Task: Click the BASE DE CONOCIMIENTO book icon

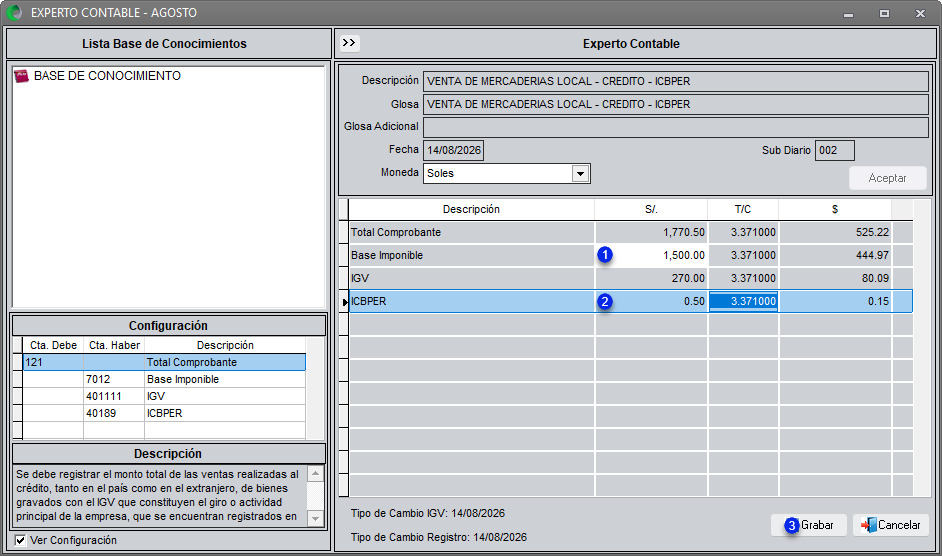Action: click(22, 76)
